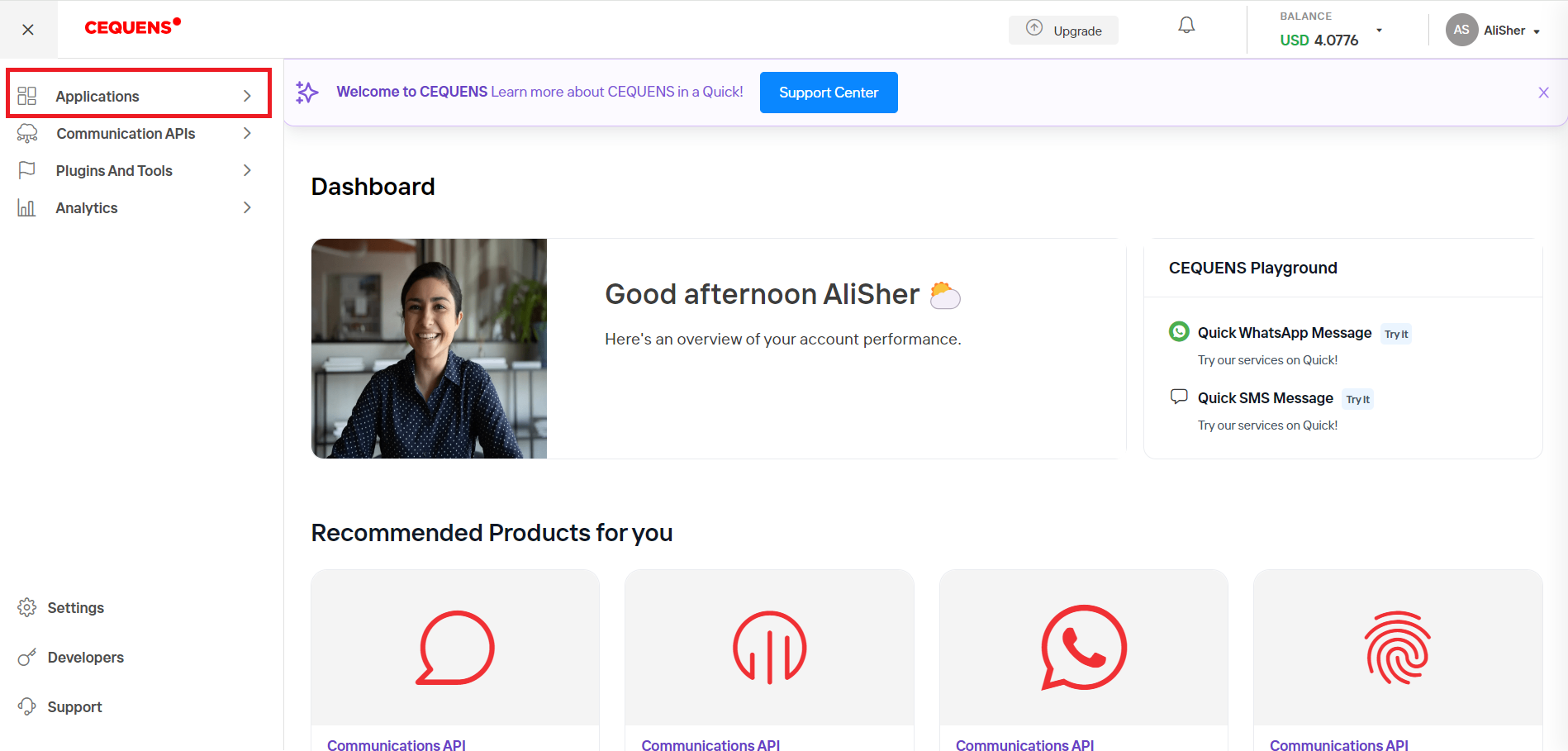
Task: Click the sparkle icon in welcome banner
Action: click(307, 92)
